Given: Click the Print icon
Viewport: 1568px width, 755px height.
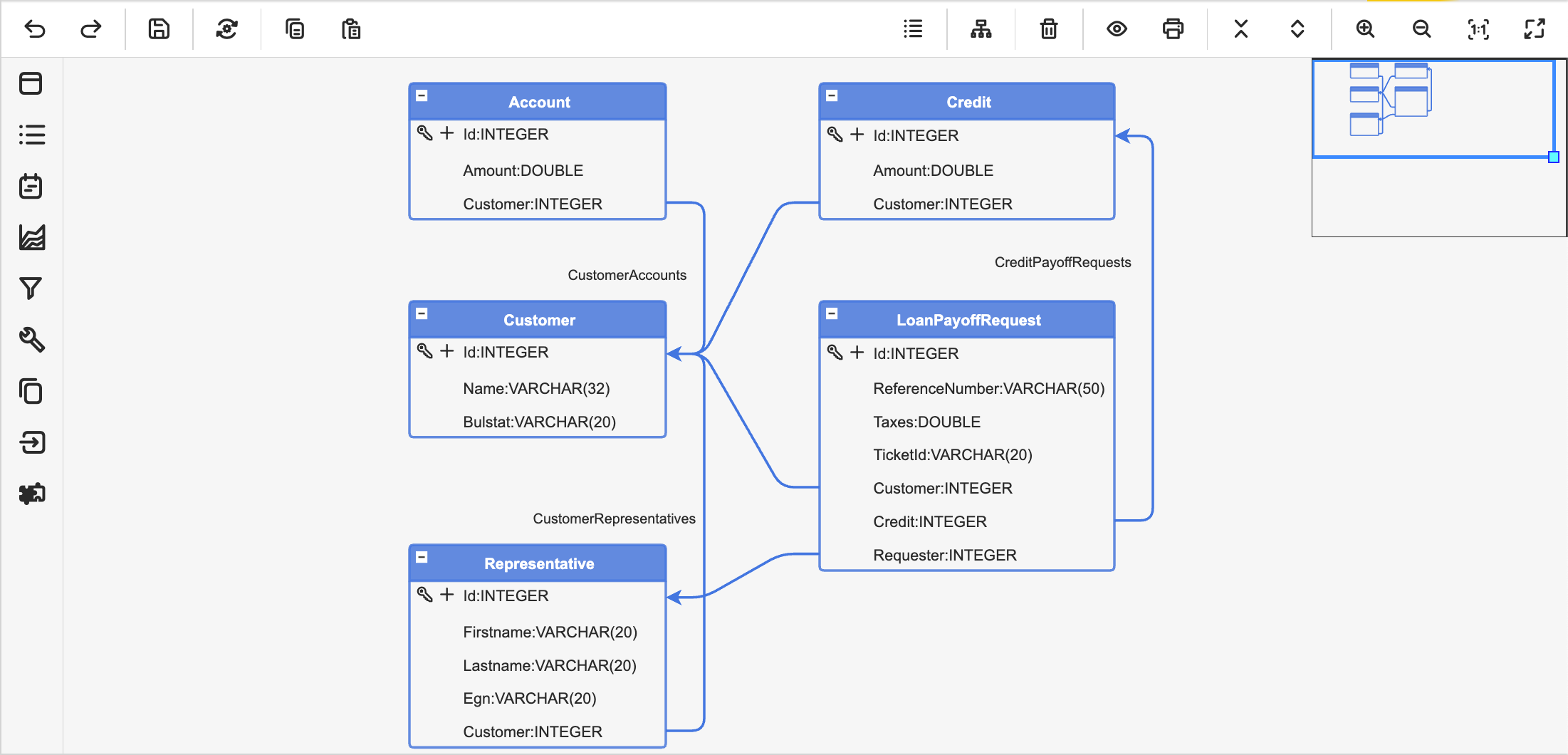Looking at the screenshot, I should tap(1173, 29).
